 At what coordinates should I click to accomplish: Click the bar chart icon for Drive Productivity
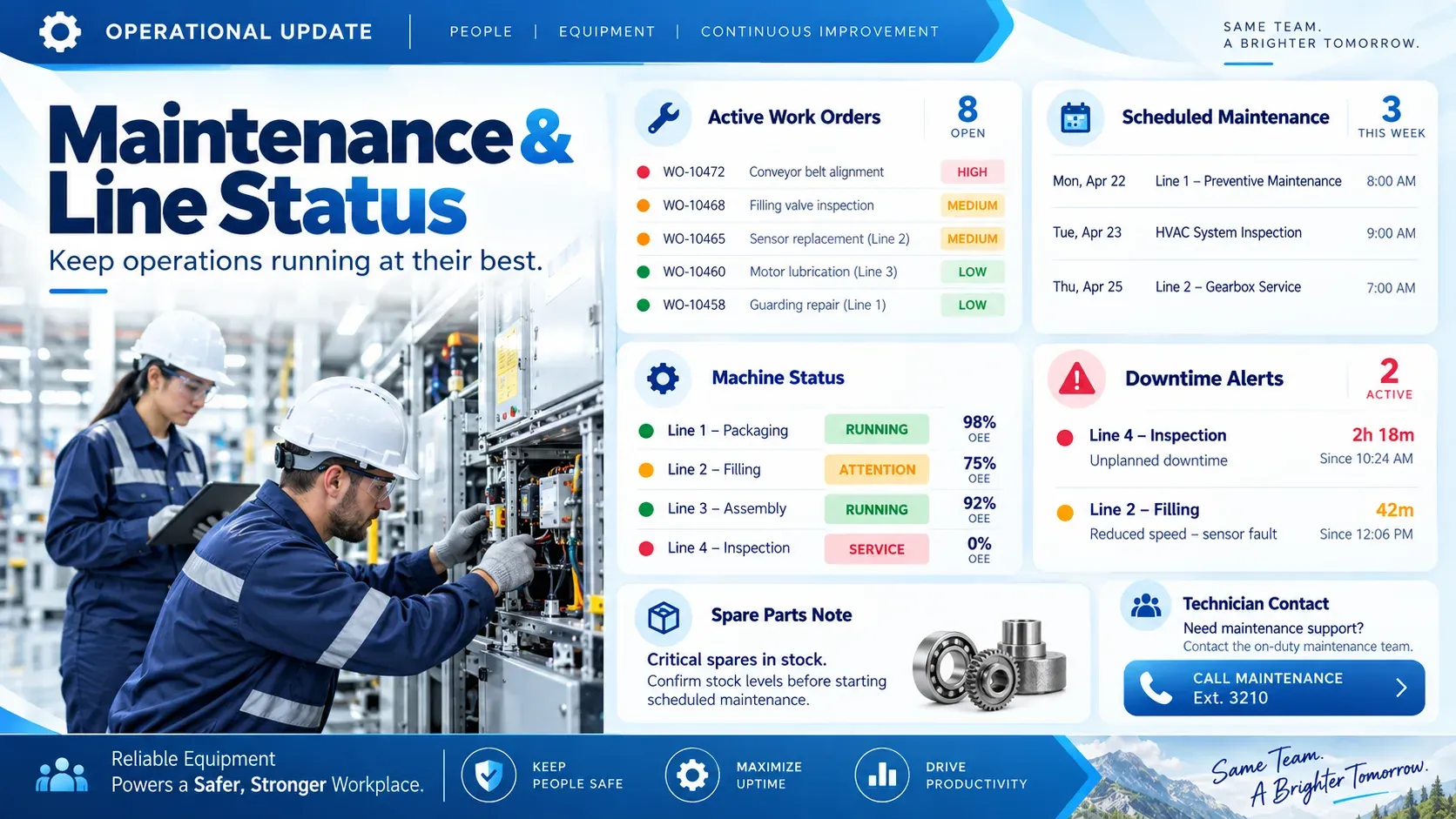click(882, 775)
